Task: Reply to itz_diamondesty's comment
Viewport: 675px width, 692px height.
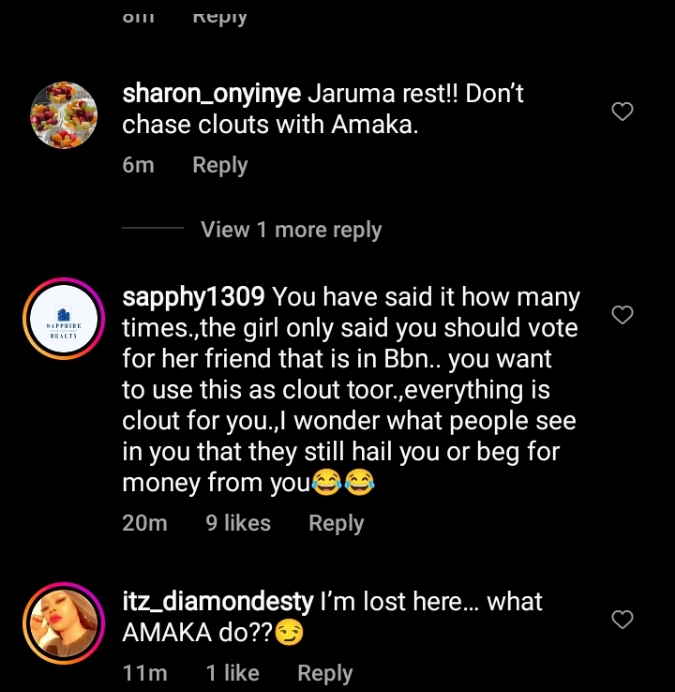Action: (x=325, y=673)
